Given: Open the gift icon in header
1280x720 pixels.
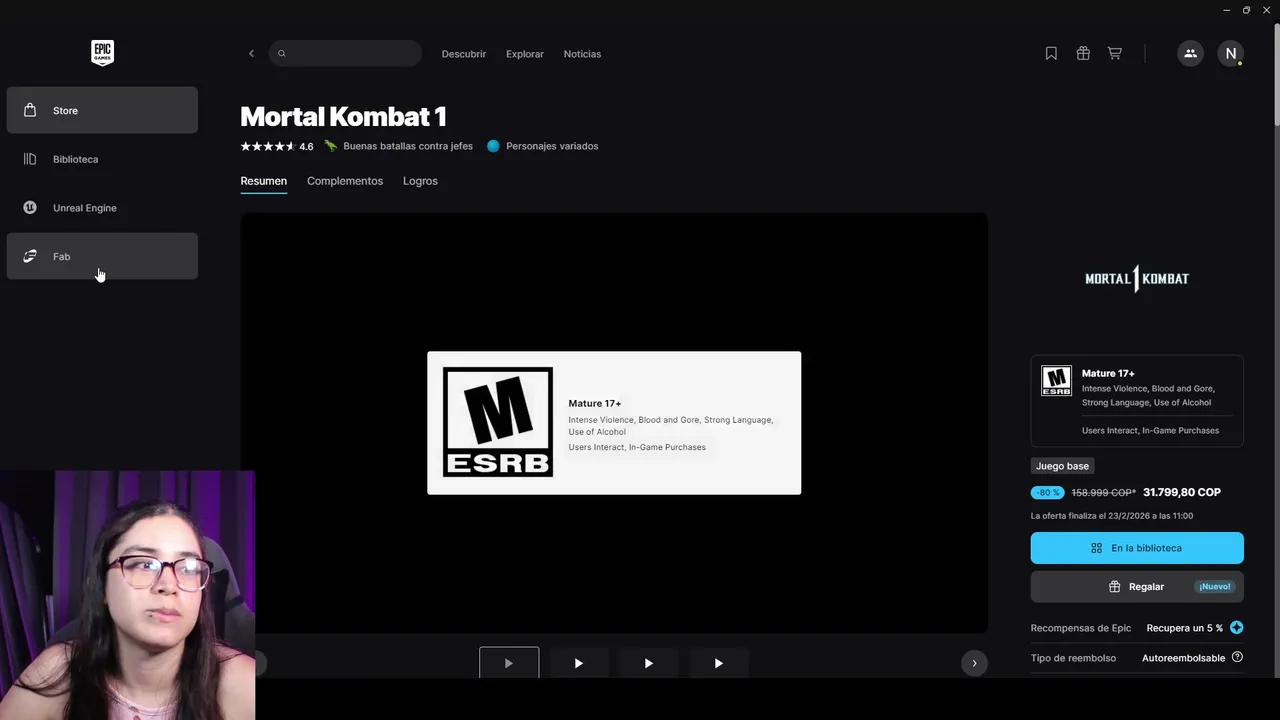Looking at the screenshot, I should (x=1083, y=54).
